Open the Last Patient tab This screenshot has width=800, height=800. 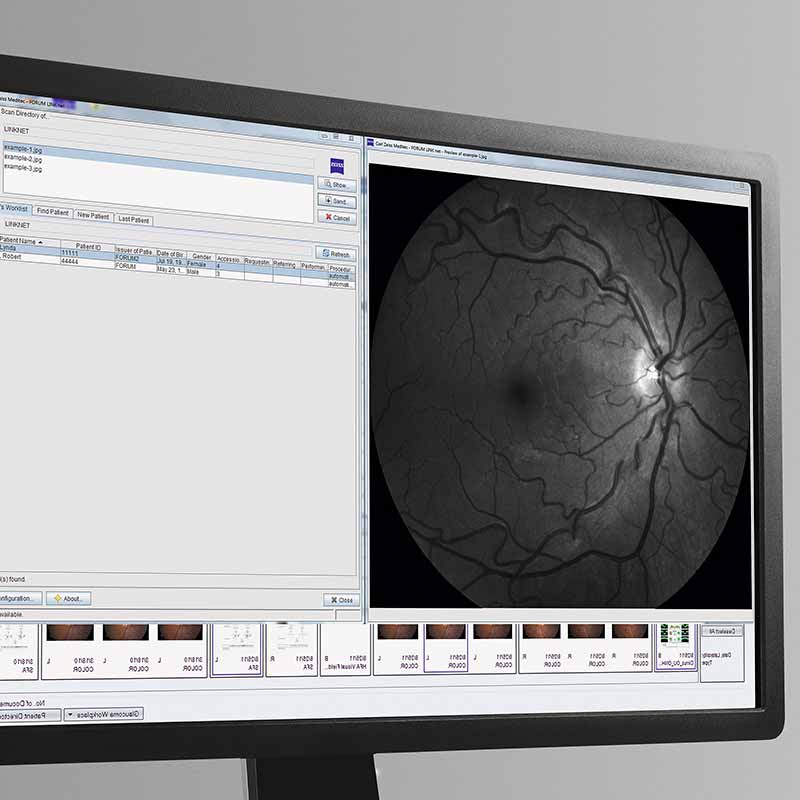point(133,219)
